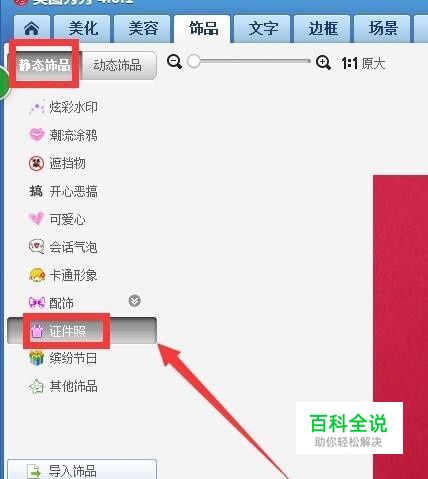
Task: Open 遮挡物 sticker category icon
Action: (37, 163)
